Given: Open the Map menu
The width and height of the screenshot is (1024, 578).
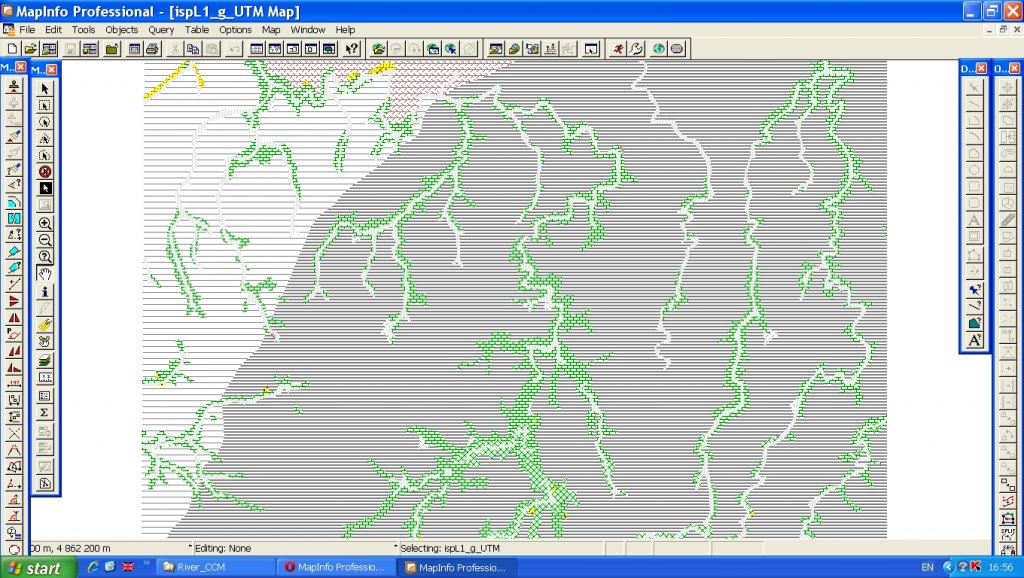Looking at the screenshot, I should pos(271,30).
